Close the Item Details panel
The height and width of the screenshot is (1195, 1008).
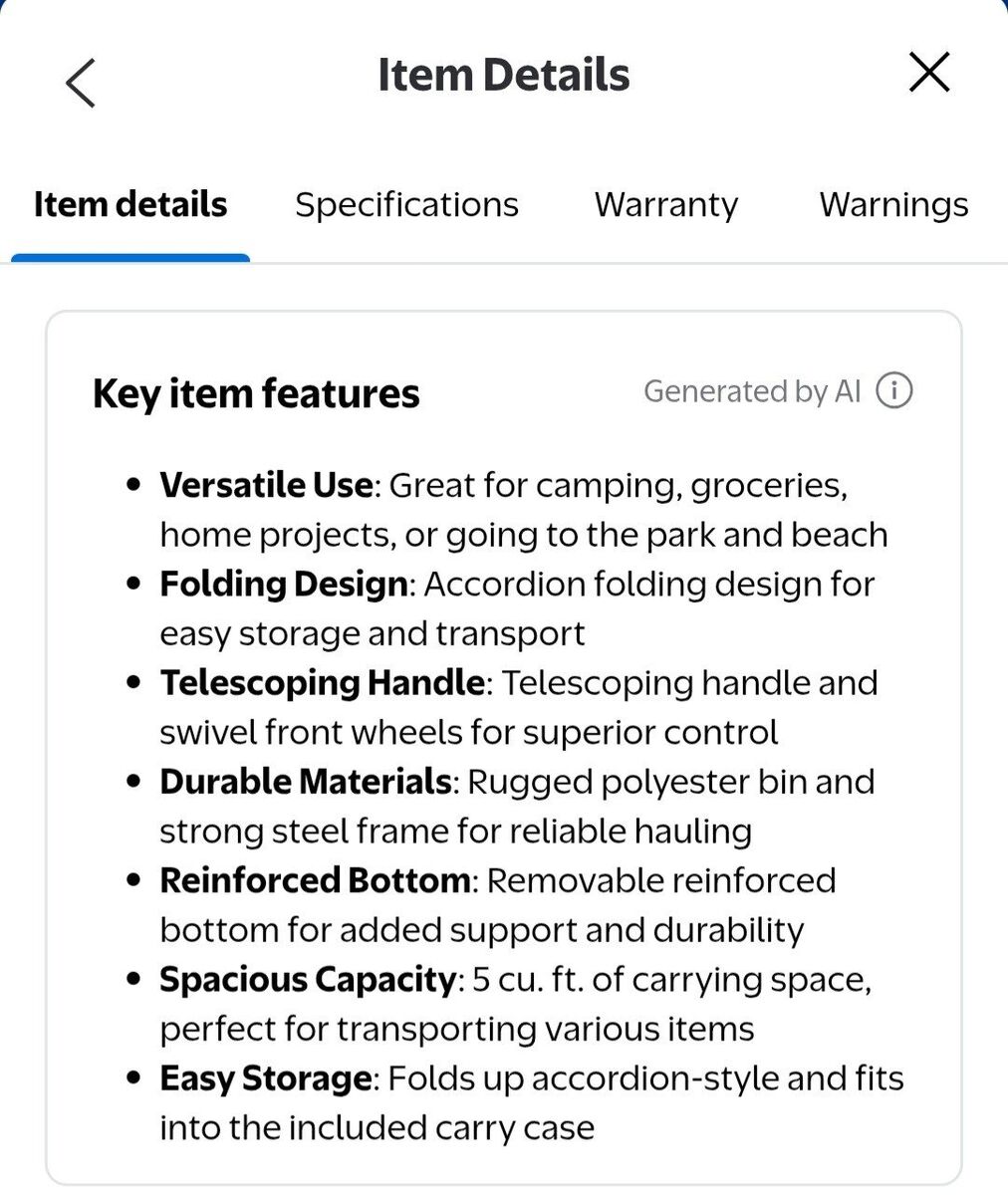click(928, 73)
